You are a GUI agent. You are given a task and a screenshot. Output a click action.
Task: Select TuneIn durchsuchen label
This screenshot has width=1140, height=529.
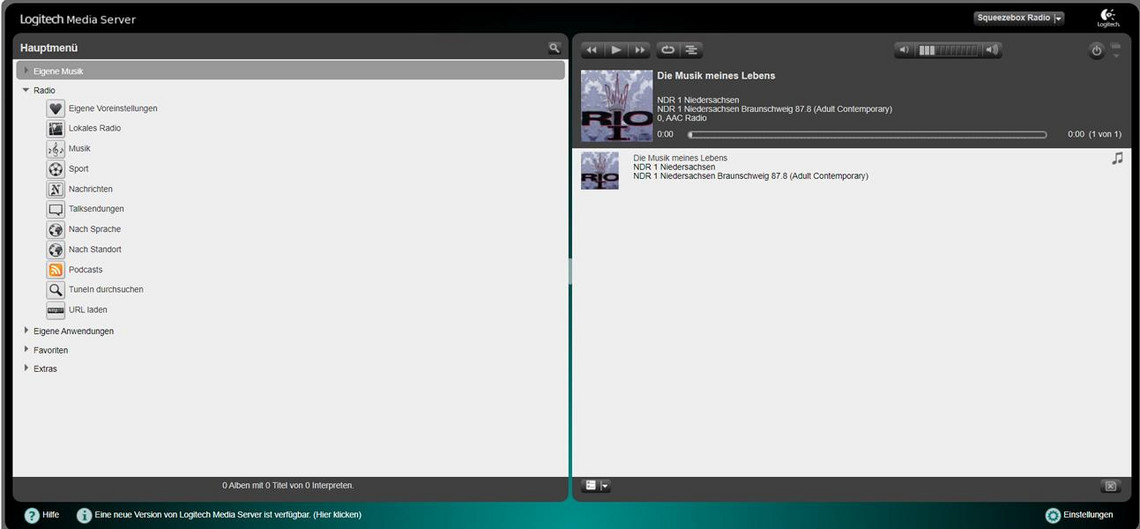tap(105, 289)
